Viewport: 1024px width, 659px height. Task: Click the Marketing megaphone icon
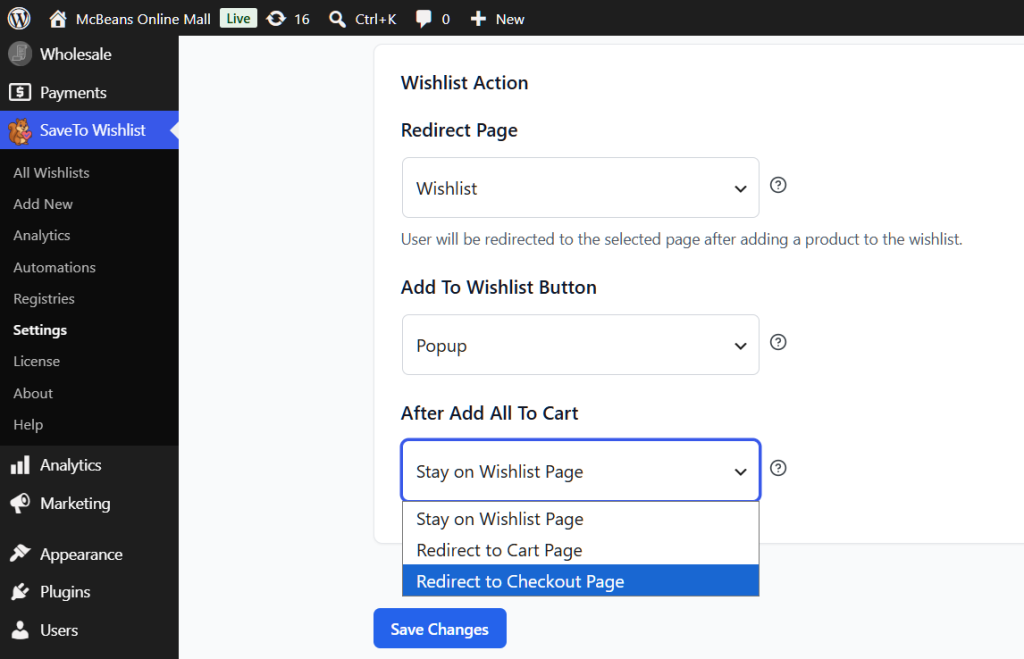(x=20, y=504)
